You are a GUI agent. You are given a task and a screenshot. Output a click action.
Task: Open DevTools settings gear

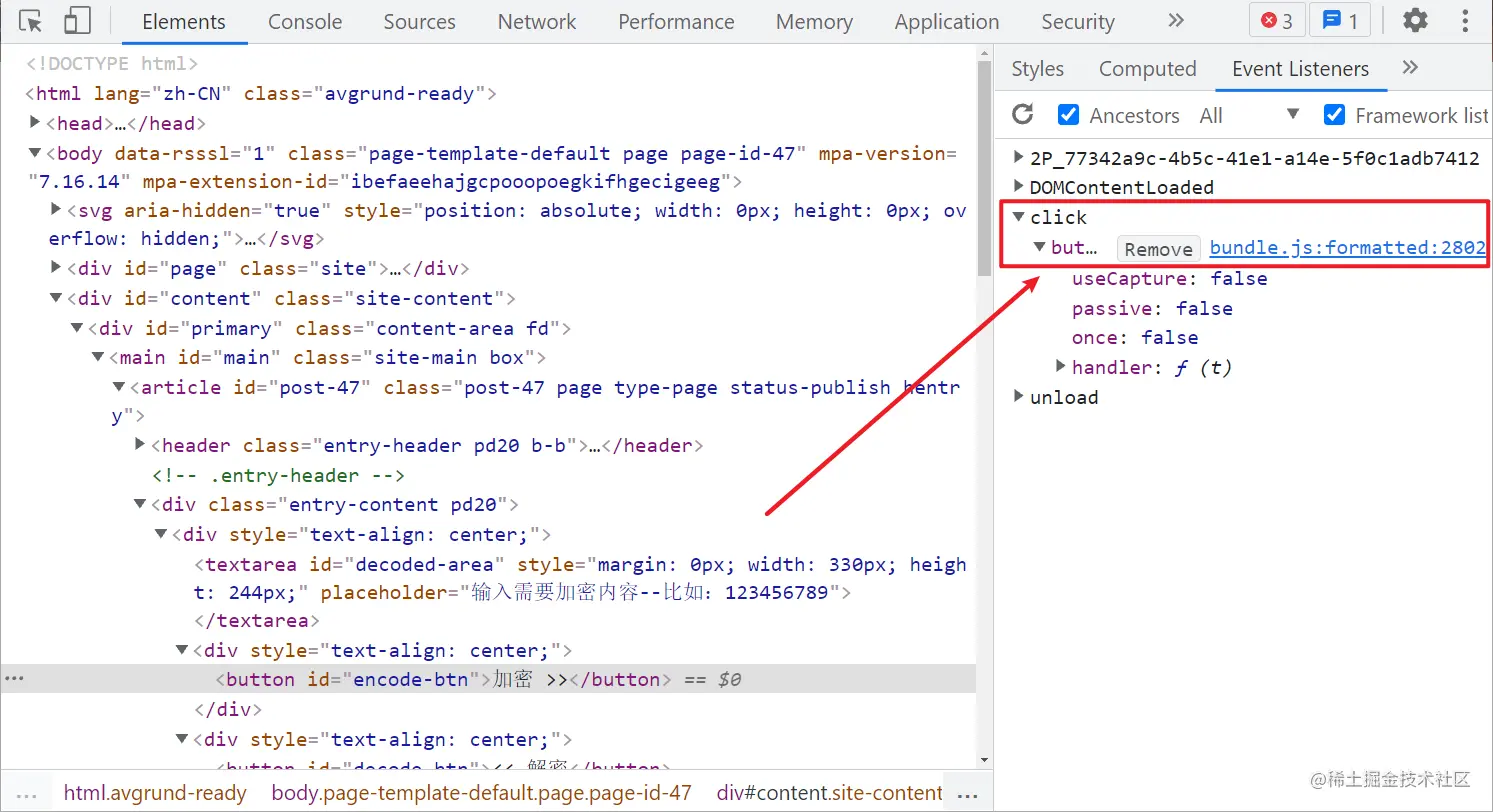point(1415,21)
